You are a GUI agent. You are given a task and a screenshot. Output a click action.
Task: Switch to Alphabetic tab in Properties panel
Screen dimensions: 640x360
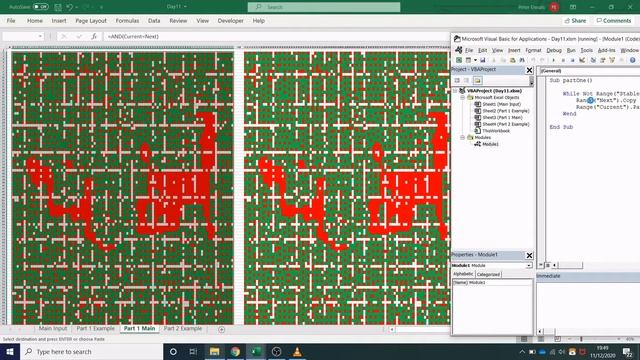pyautogui.click(x=463, y=274)
